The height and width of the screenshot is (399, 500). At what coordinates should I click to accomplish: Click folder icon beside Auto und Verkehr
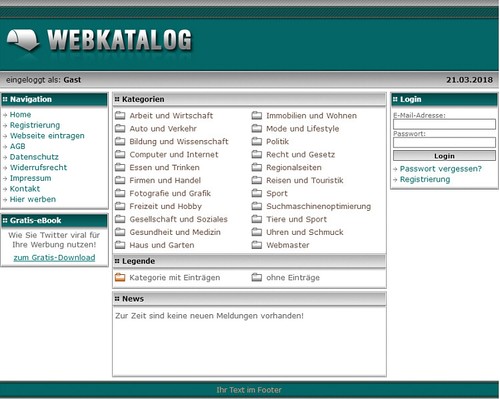[x=120, y=128]
